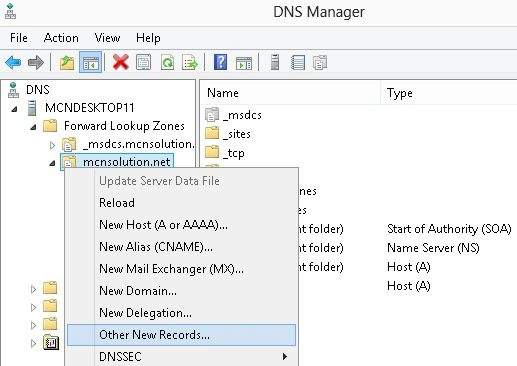Click the _tcp folder icon

coord(212,152)
